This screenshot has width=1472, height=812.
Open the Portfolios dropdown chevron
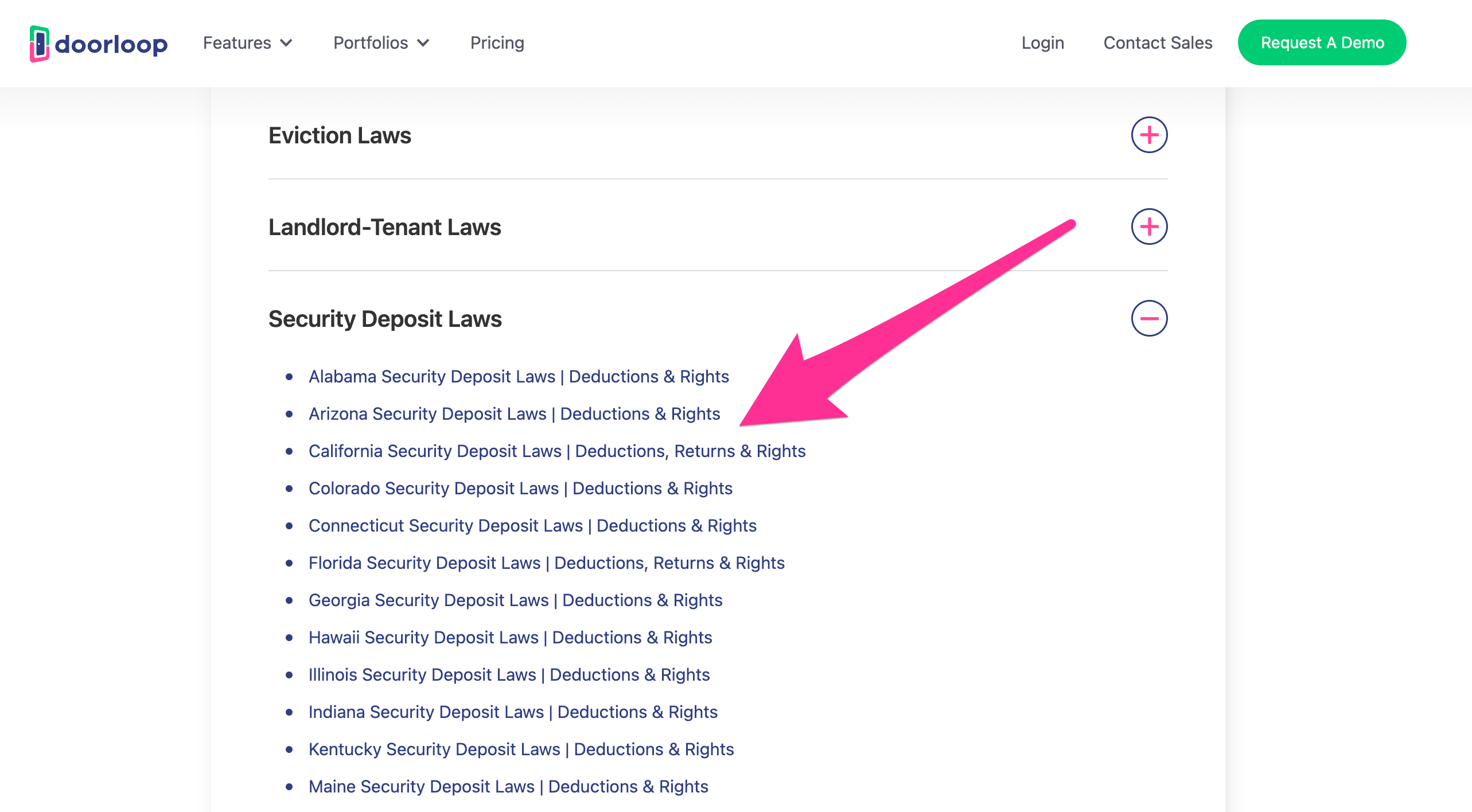424,43
